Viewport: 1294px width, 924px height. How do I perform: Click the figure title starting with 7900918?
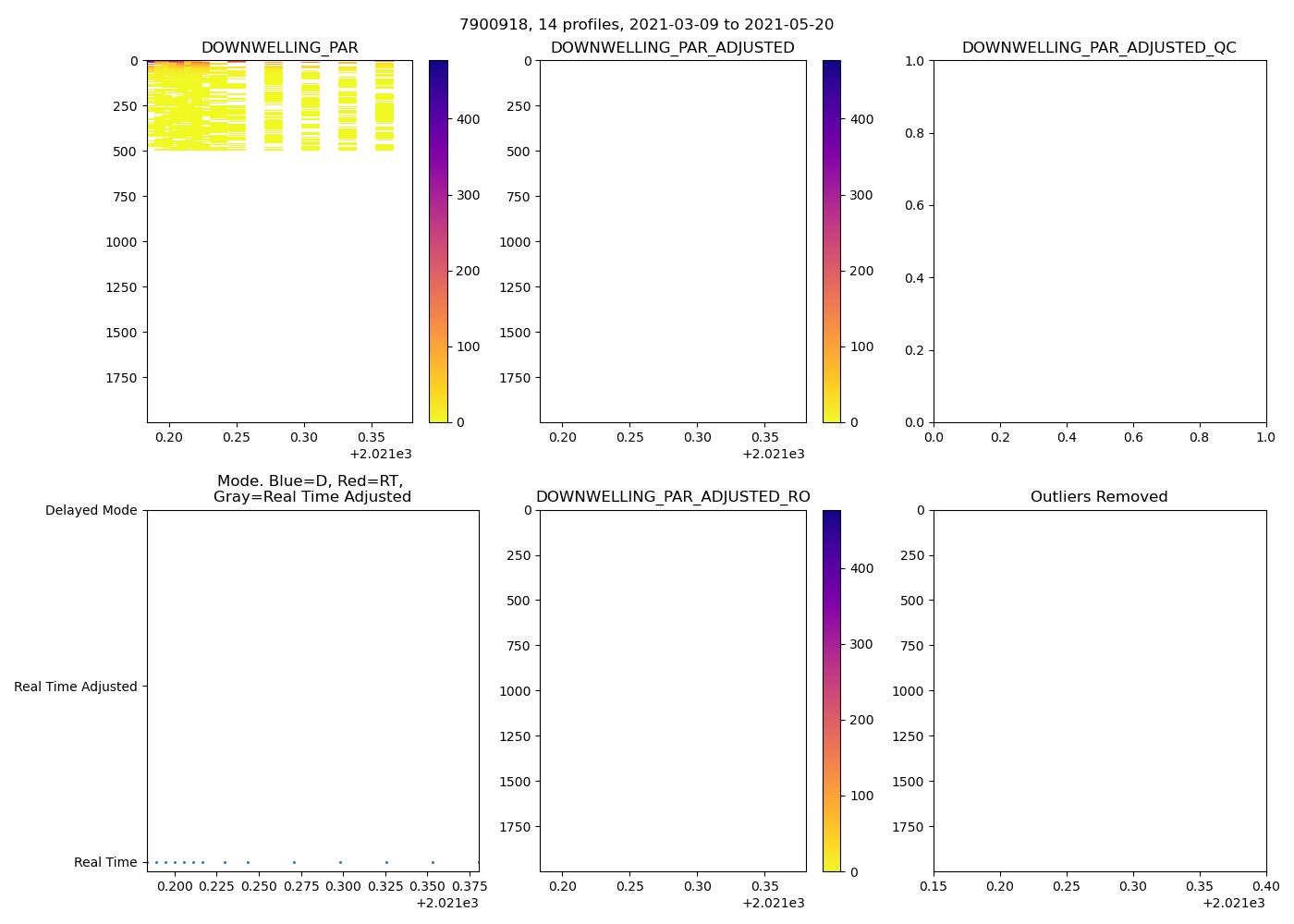[x=646, y=25]
